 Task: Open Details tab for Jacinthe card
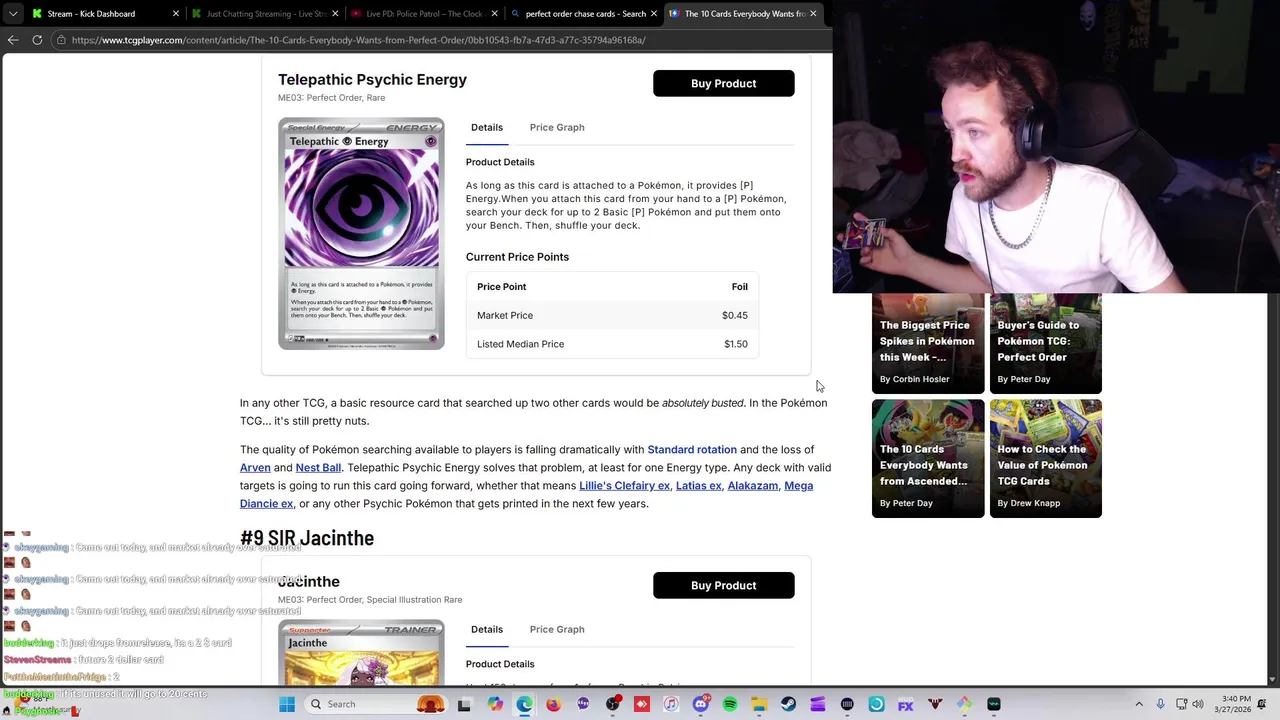(x=487, y=629)
